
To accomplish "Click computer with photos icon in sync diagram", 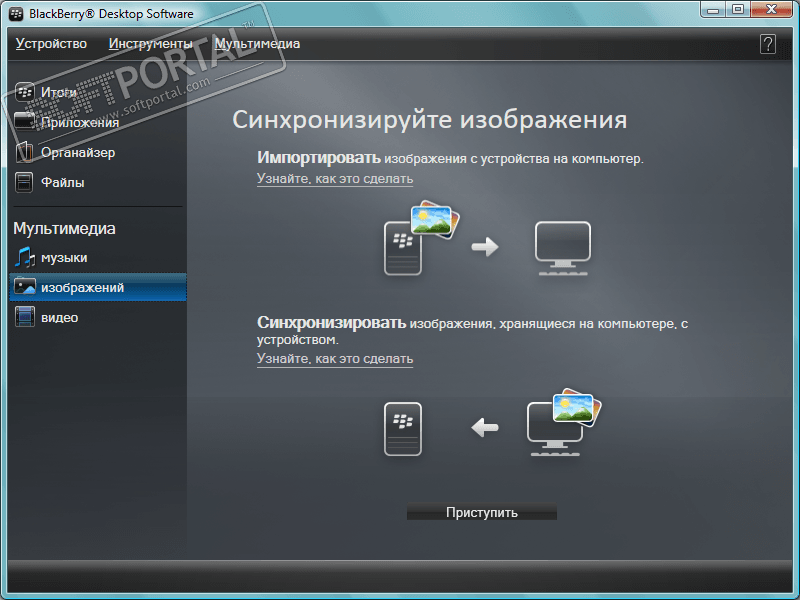I will point(564,422).
